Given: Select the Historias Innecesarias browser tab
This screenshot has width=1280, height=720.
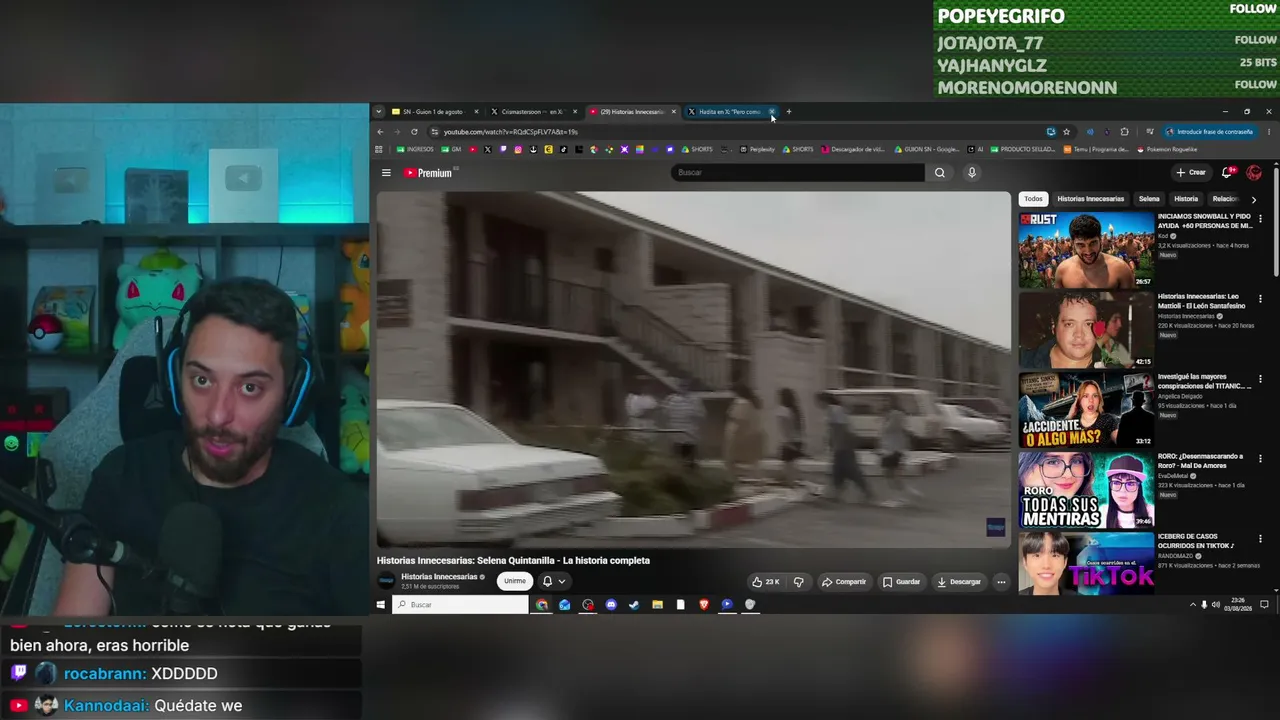Looking at the screenshot, I should tap(632, 112).
